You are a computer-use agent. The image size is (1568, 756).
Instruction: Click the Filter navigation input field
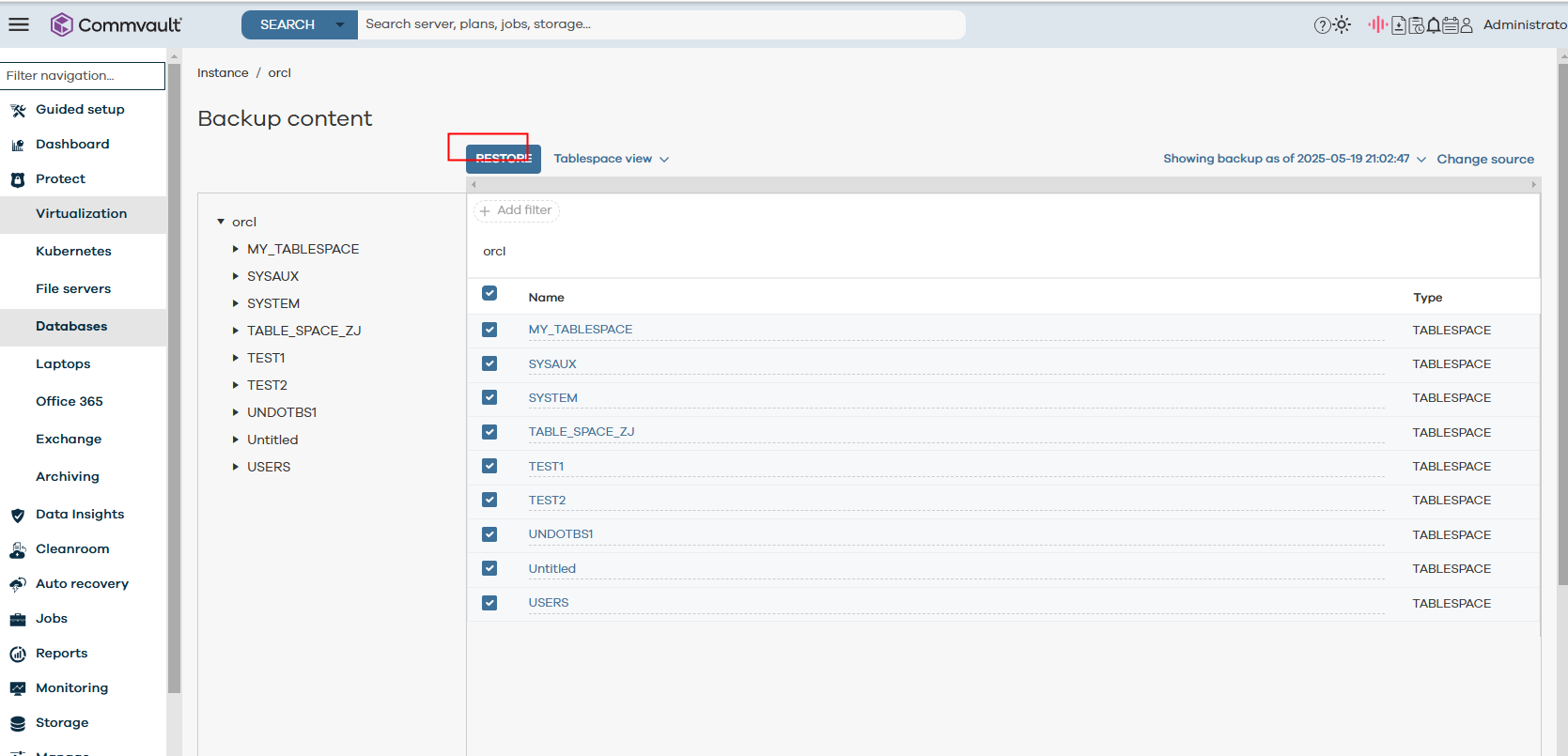(83, 75)
